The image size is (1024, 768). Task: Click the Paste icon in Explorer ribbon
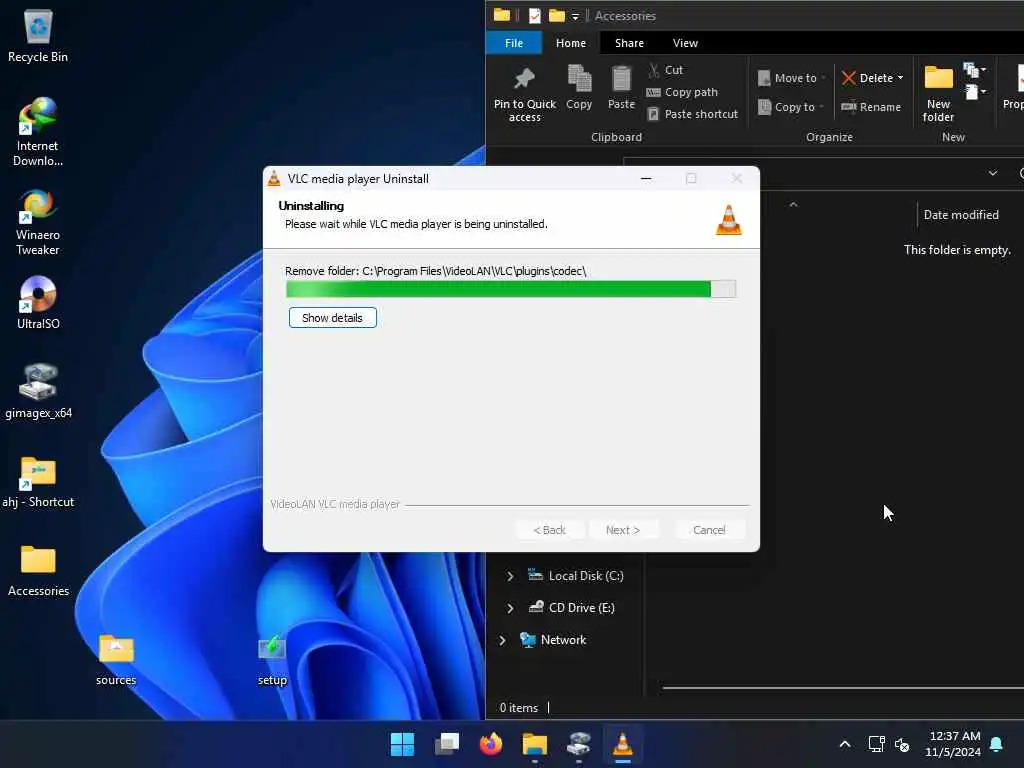coord(621,87)
